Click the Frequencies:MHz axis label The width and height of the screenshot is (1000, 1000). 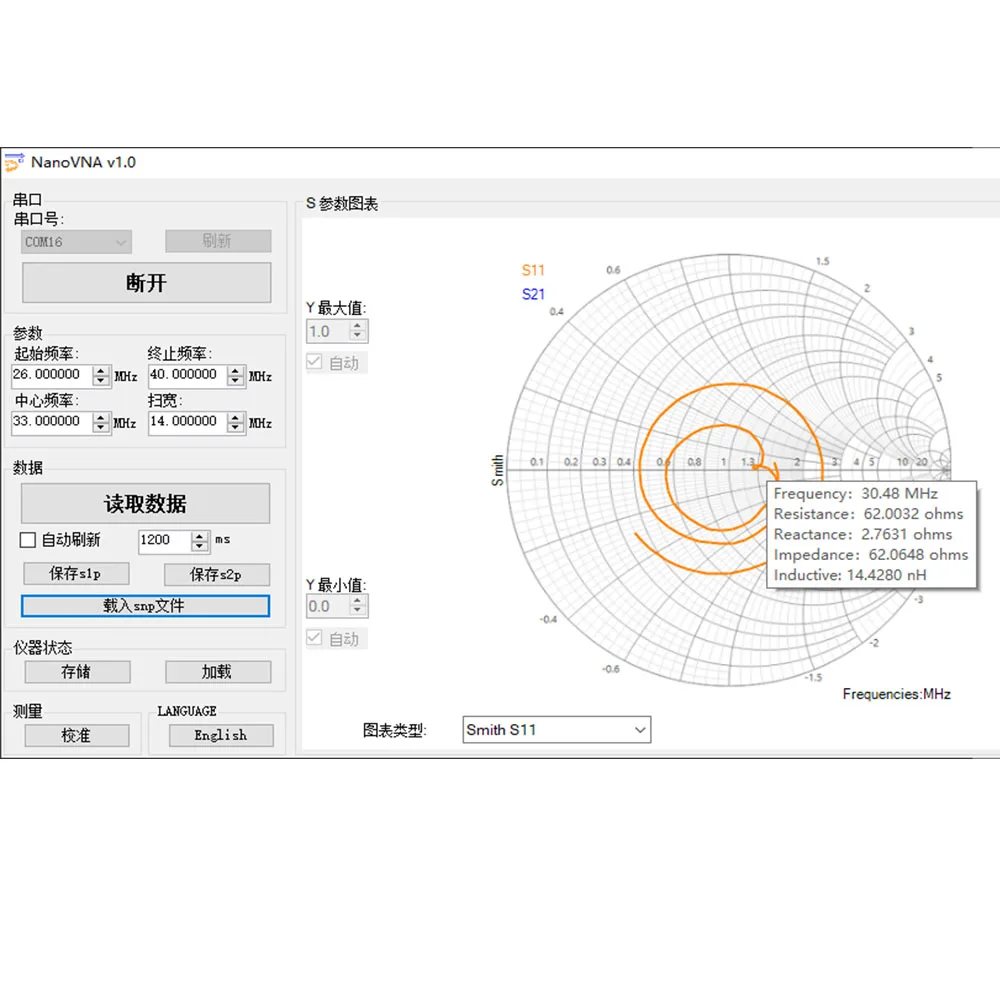tap(896, 694)
